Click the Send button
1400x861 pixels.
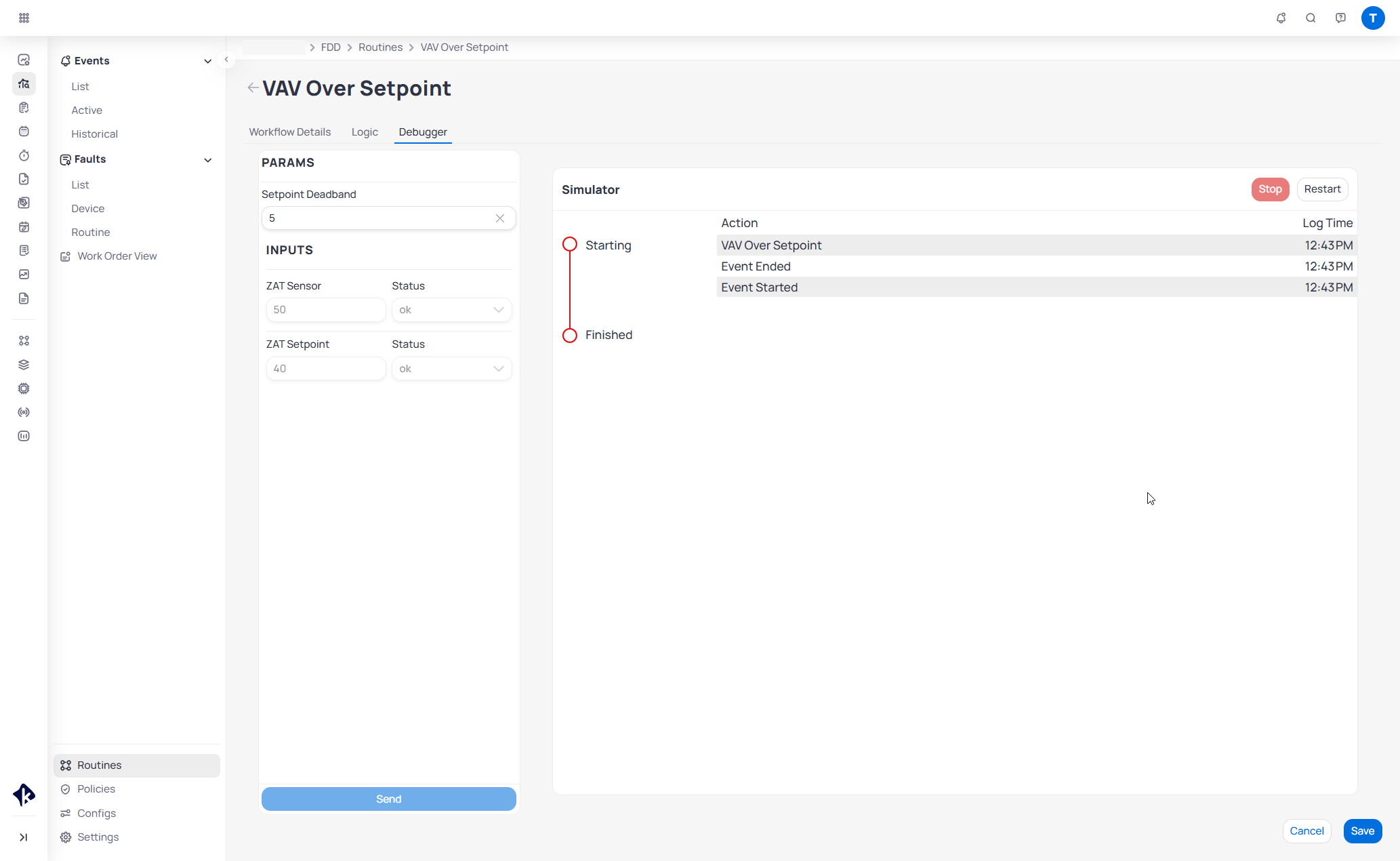coord(389,799)
